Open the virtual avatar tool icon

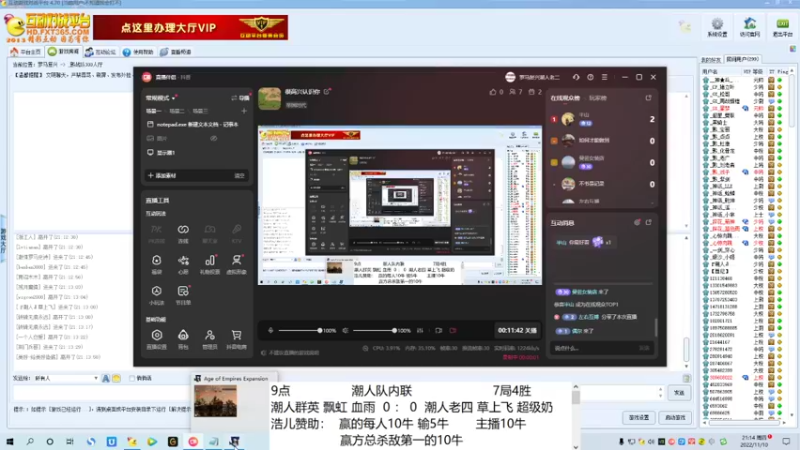[236, 260]
